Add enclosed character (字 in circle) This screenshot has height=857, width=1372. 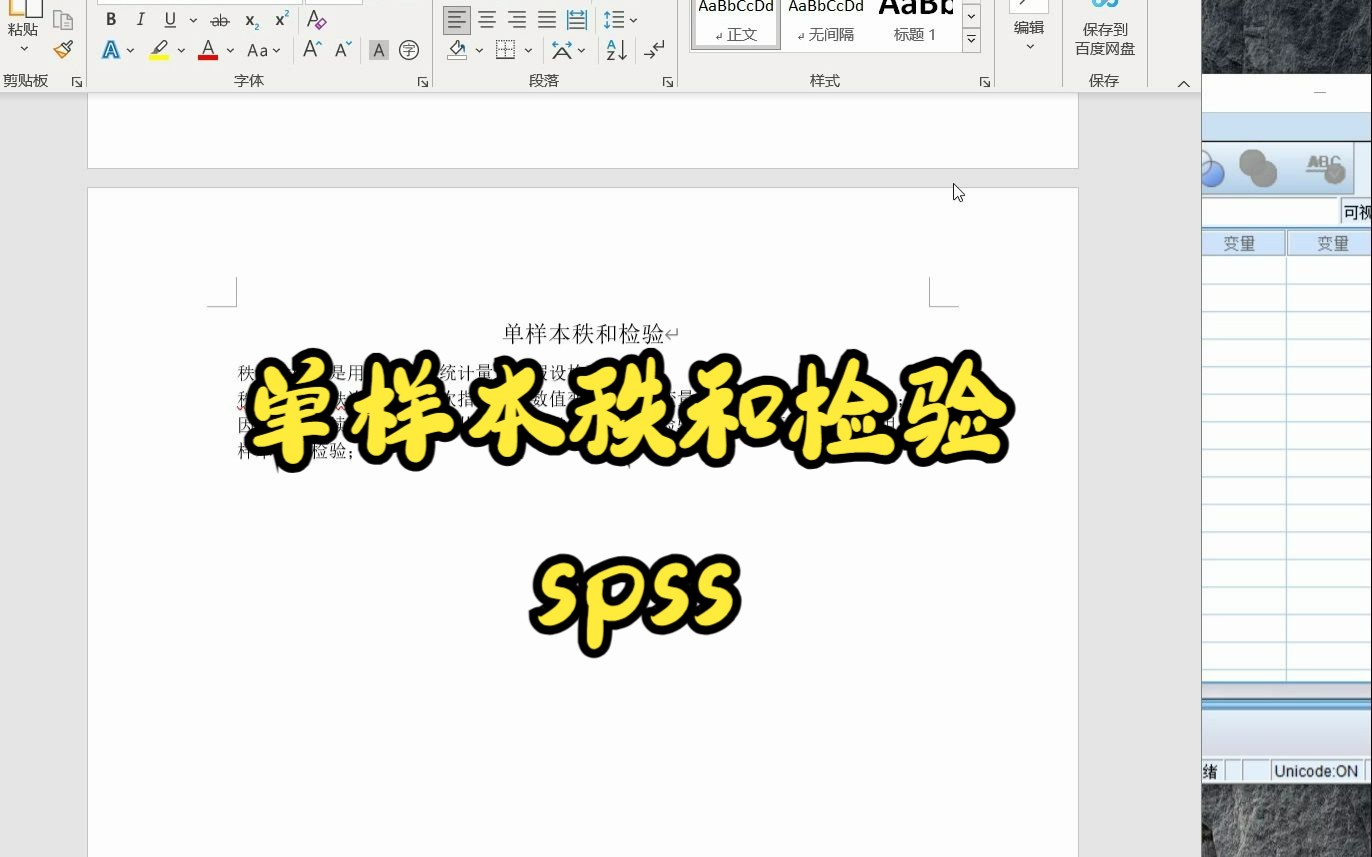coord(408,50)
